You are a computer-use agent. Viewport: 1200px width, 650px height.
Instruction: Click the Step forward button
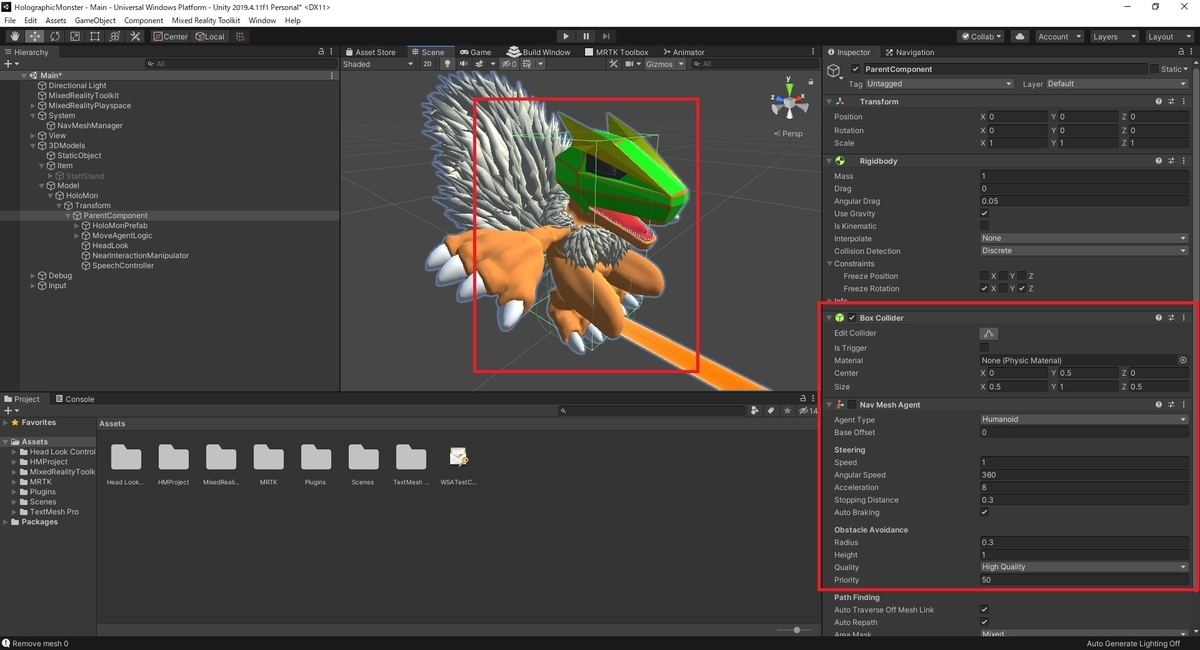point(606,37)
